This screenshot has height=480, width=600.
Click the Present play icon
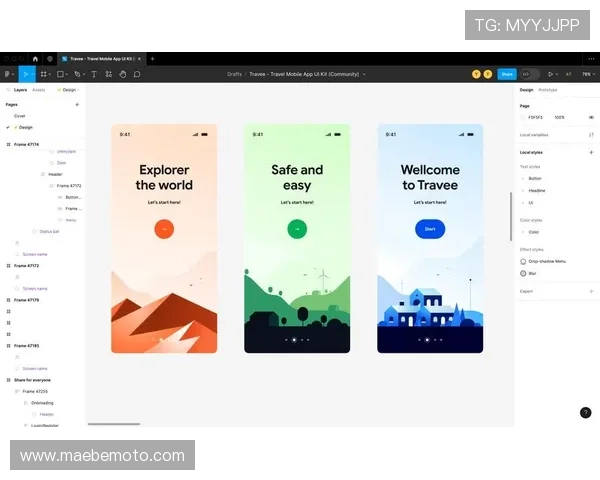tap(552, 74)
